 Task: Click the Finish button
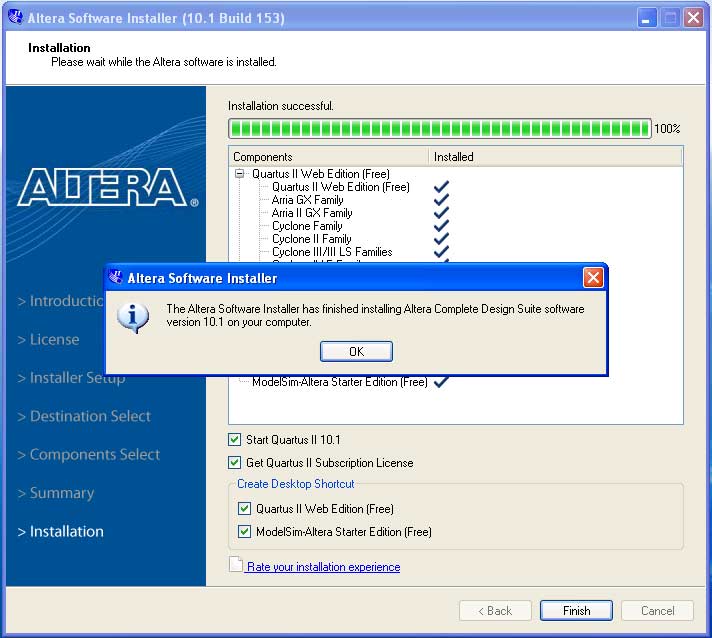576,610
